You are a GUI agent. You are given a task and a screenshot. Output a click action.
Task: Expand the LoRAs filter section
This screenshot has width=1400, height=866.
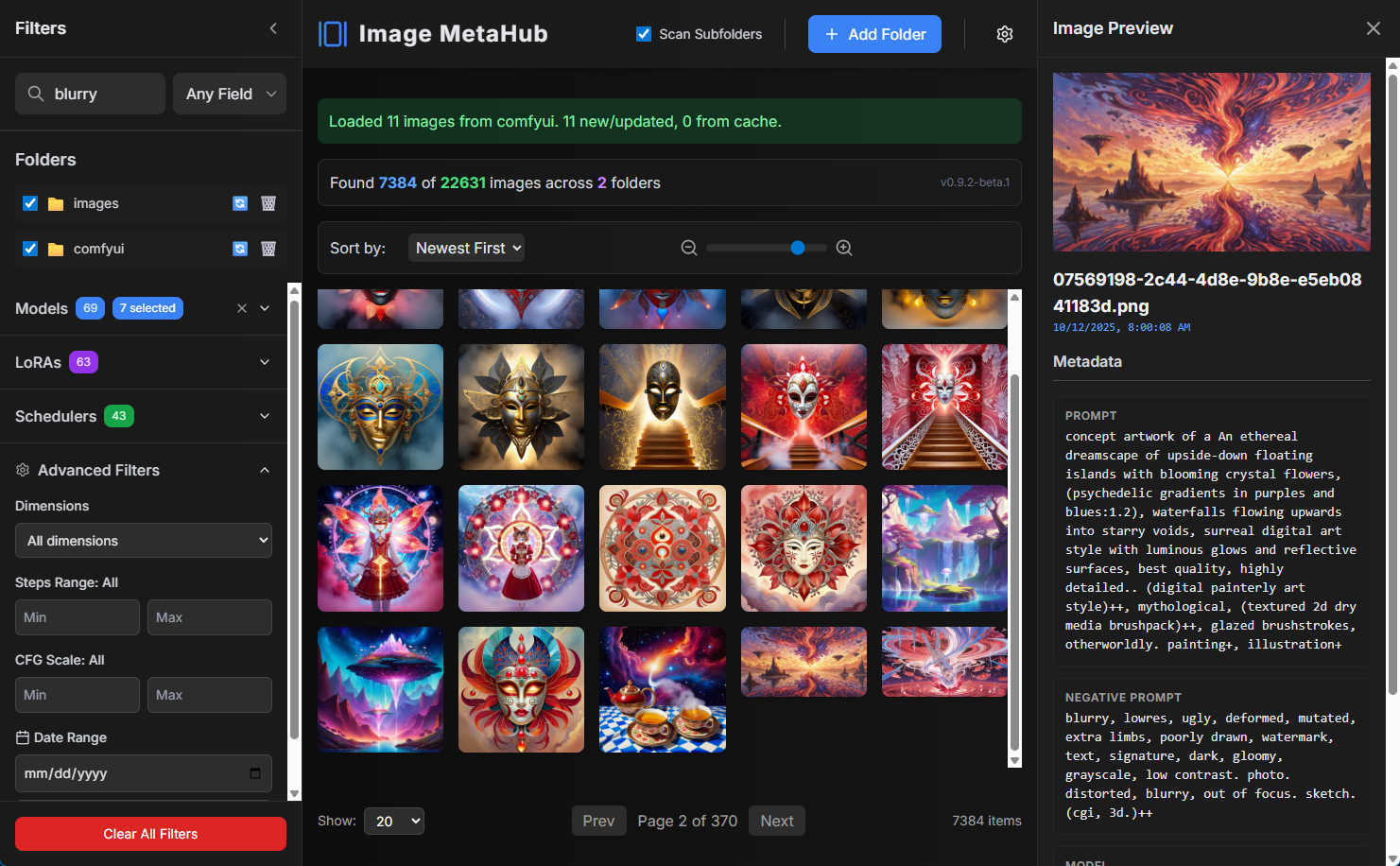click(265, 362)
